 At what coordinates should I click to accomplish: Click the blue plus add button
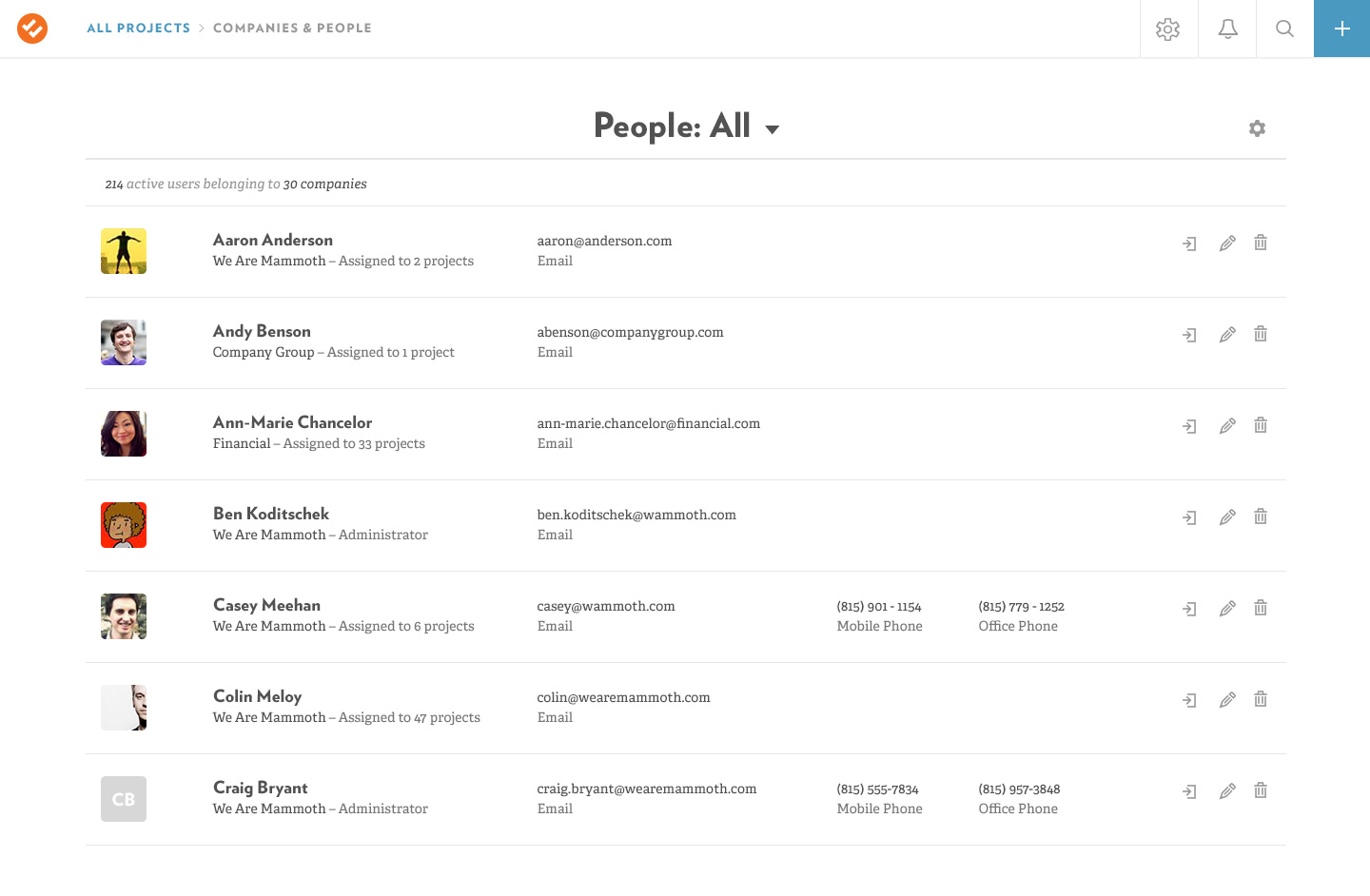(x=1341, y=29)
